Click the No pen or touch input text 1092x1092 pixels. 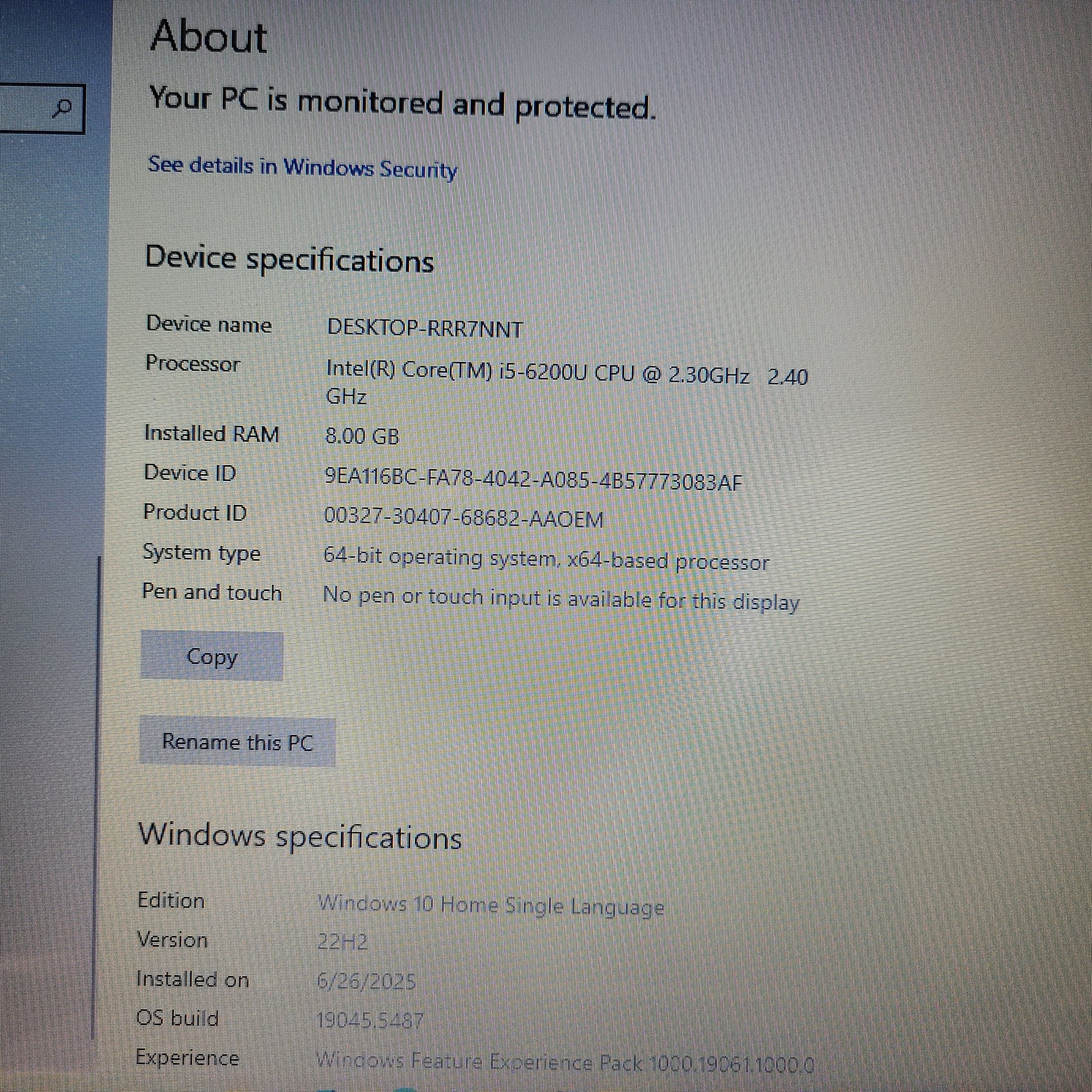tap(560, 599)
